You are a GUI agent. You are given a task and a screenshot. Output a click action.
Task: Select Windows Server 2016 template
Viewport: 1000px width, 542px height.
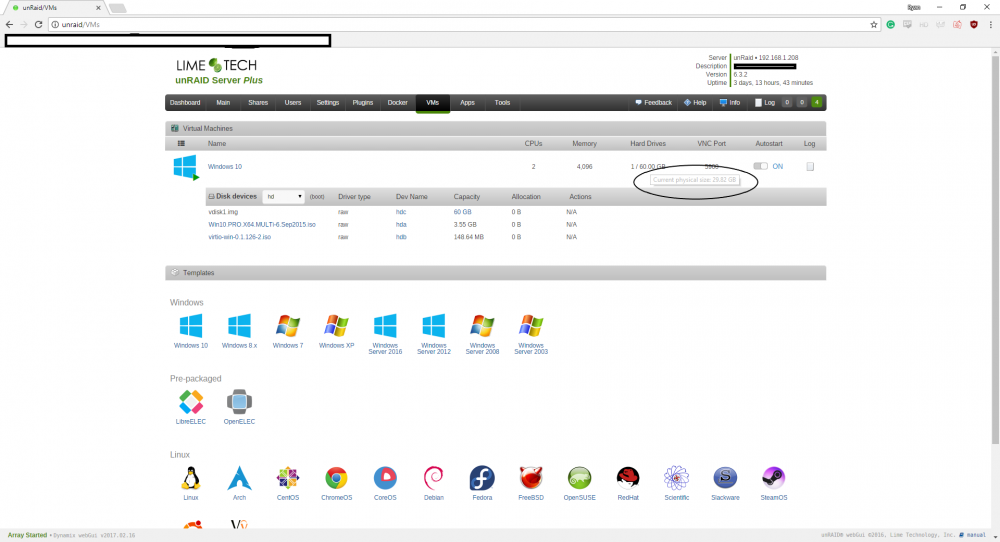[385, 326]
